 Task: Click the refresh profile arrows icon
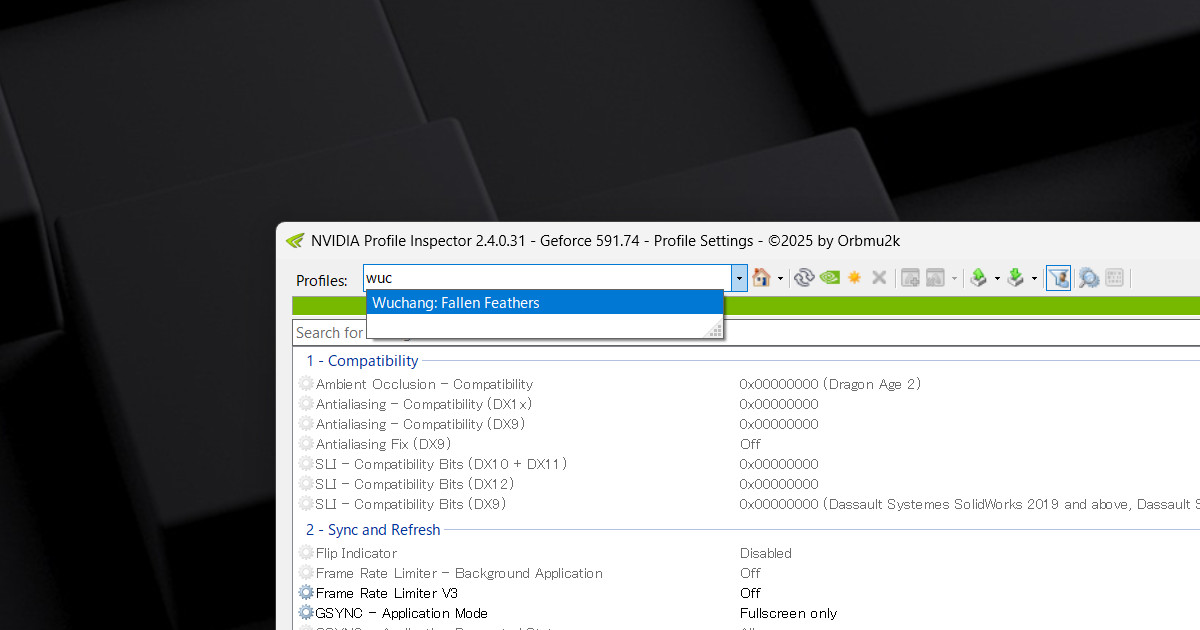tap(804, 278)
